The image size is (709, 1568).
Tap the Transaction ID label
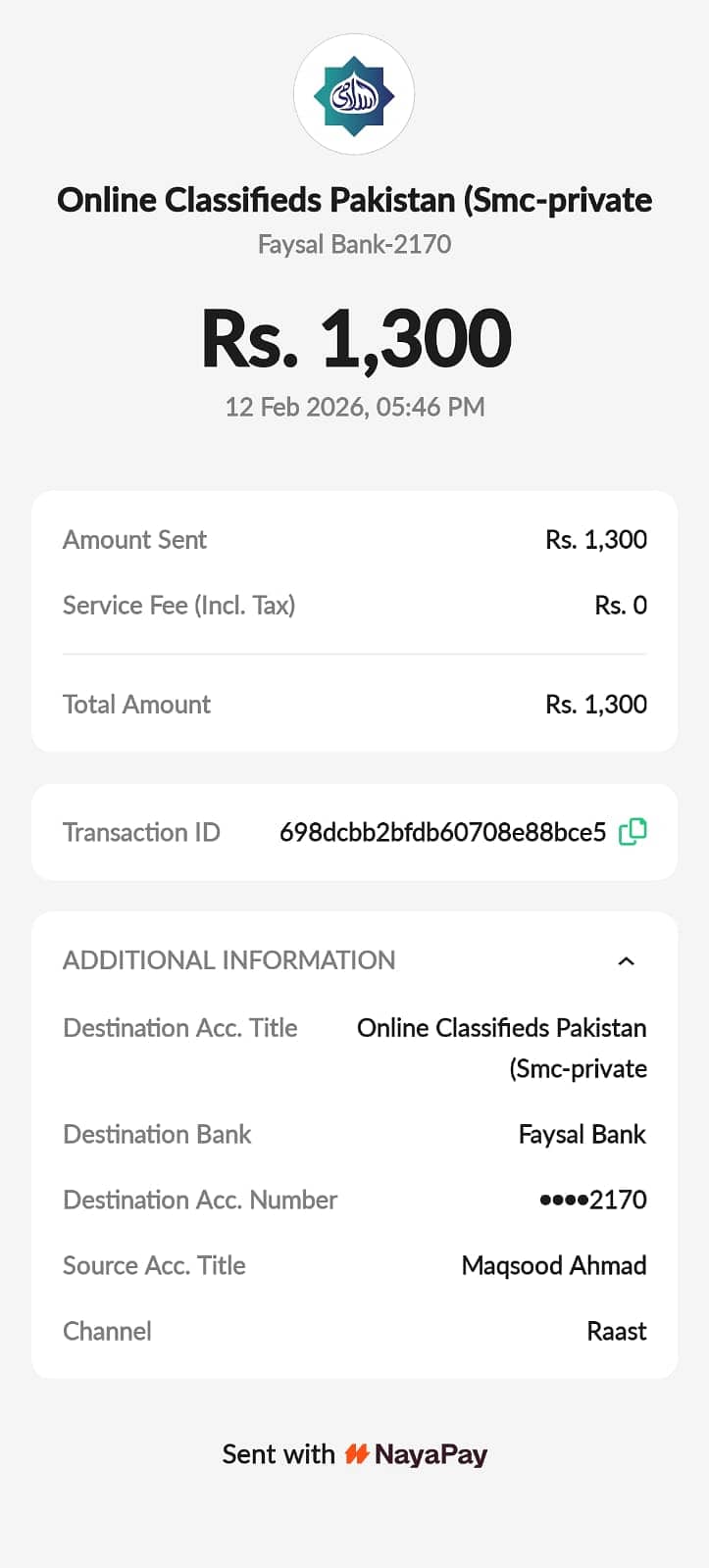point(141,833)
